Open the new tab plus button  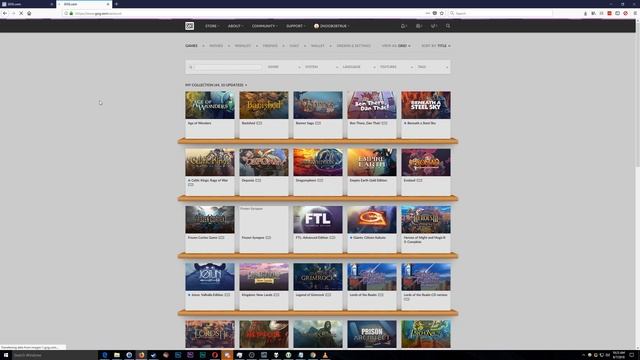[116, 4]
